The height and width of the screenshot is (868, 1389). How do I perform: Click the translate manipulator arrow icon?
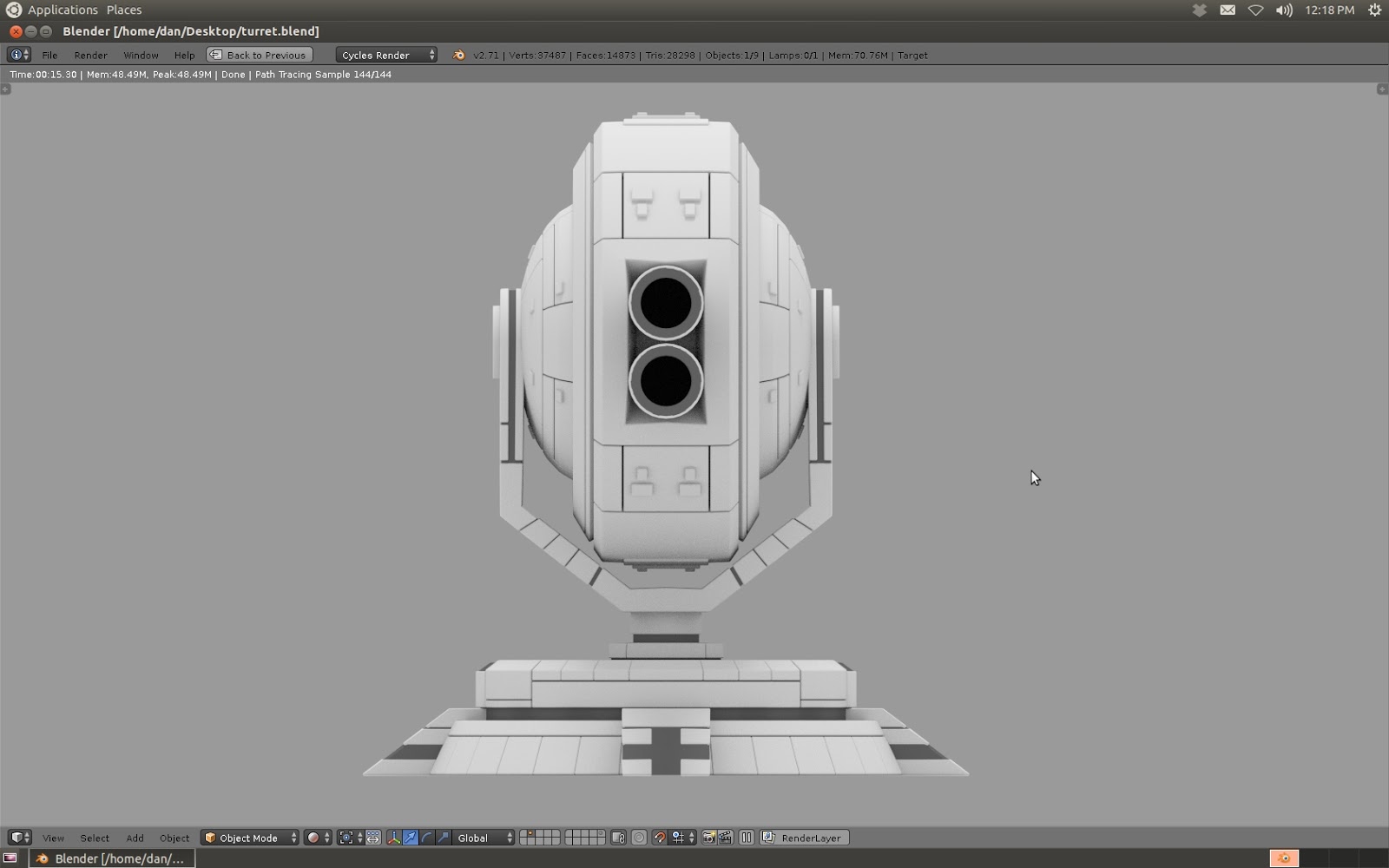point(411,838)
